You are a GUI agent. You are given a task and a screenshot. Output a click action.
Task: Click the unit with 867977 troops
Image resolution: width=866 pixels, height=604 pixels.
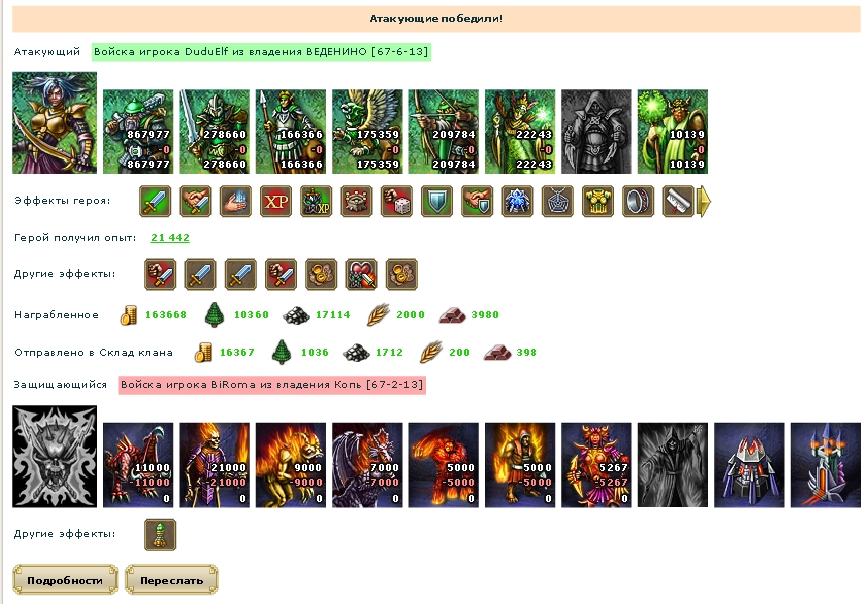(138, 131)
